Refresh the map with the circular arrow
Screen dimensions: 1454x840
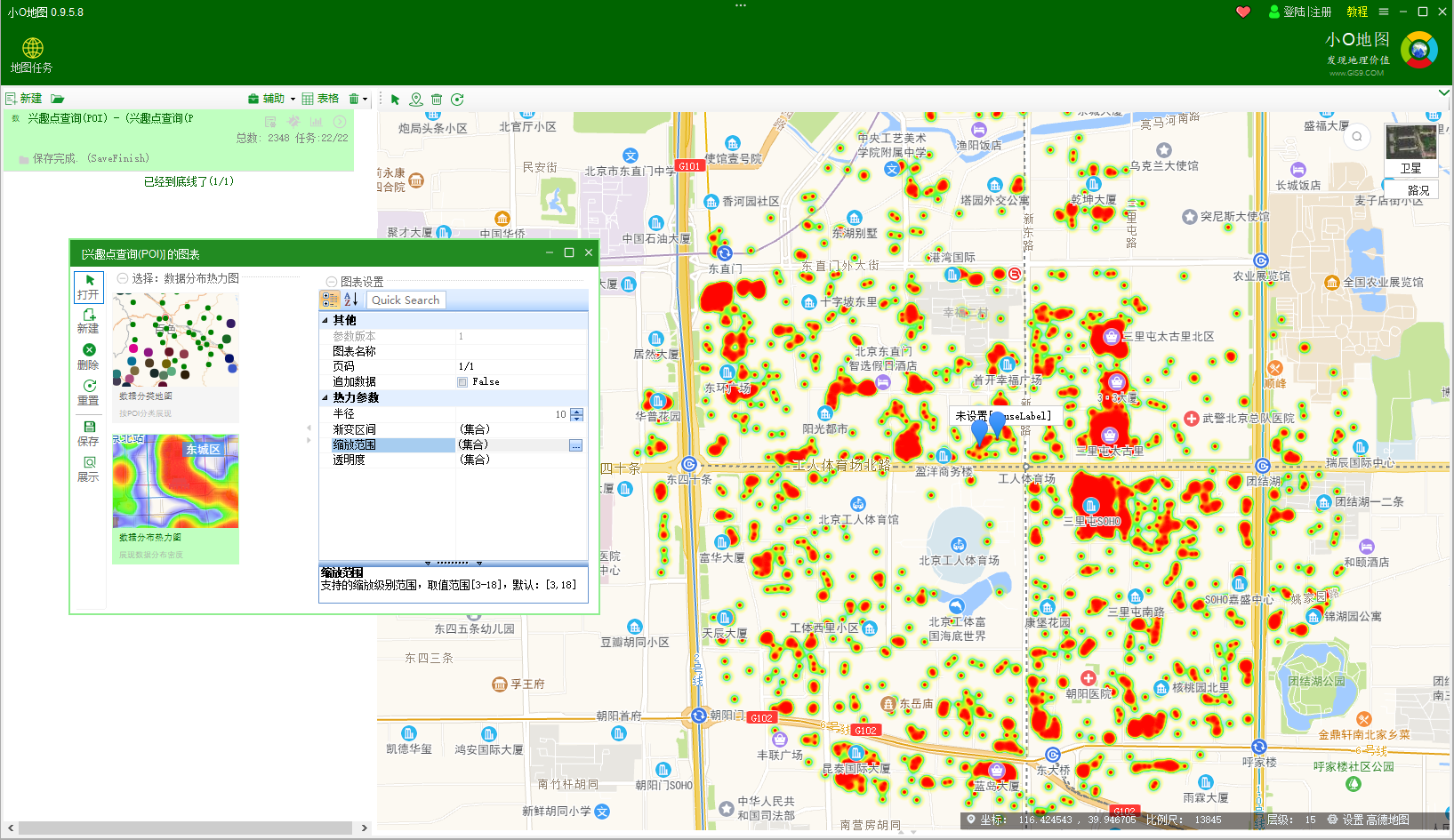(x=457, y=100)
